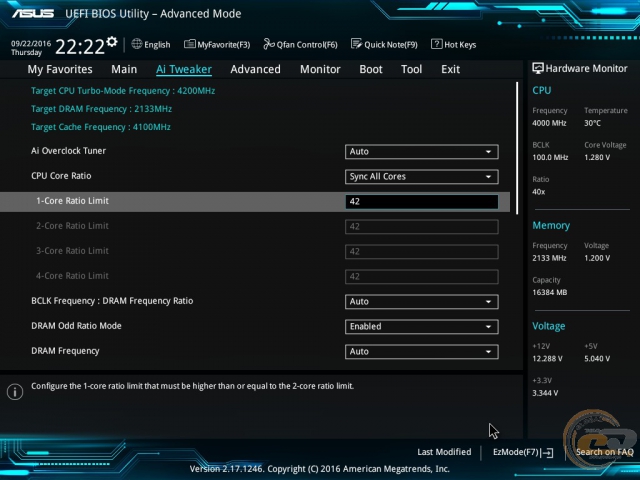Go to the Boot tab
The height and width of the screenshot is (480, 640).
[371, 69]
